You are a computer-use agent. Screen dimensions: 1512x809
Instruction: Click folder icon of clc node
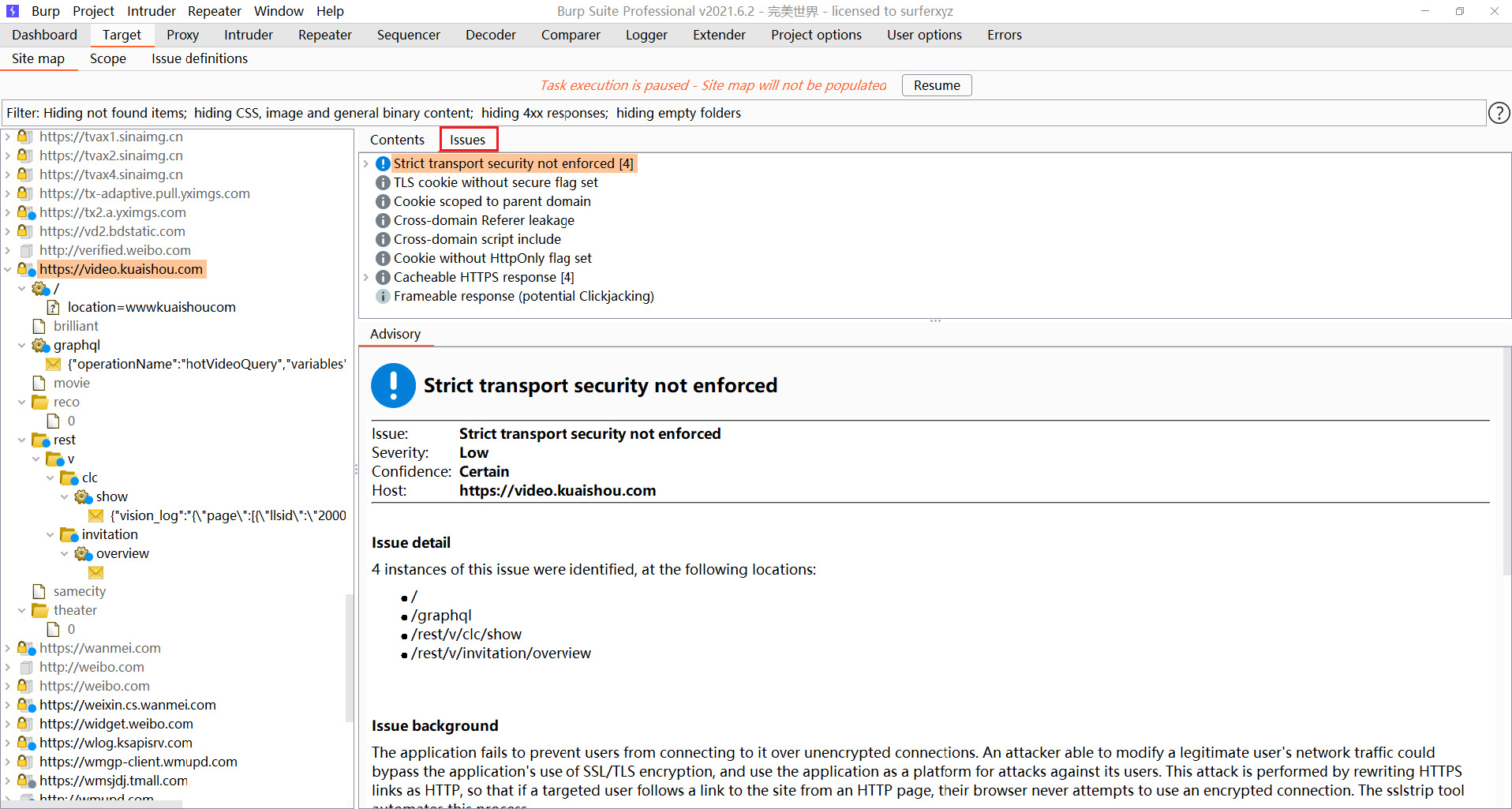tap(69, 478)
